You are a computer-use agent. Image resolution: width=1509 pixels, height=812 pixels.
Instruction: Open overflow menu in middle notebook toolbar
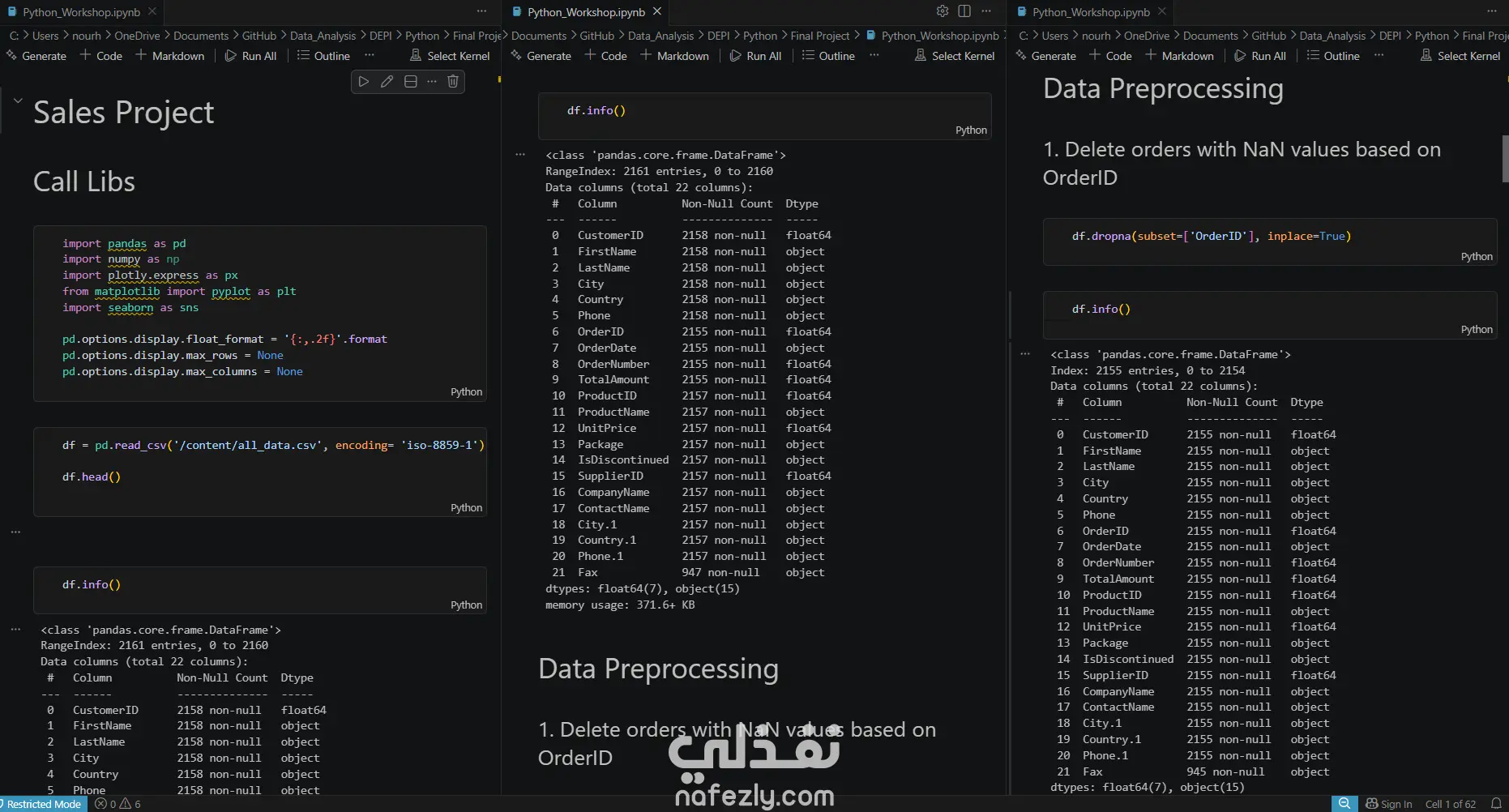click(x=874, y=56)
